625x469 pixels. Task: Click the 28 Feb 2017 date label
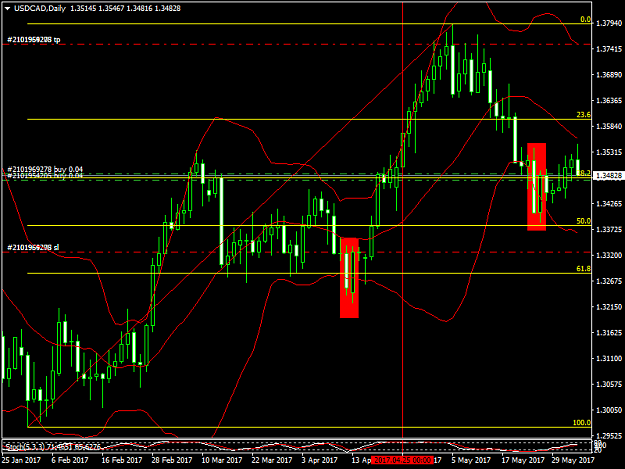(172, 460)
